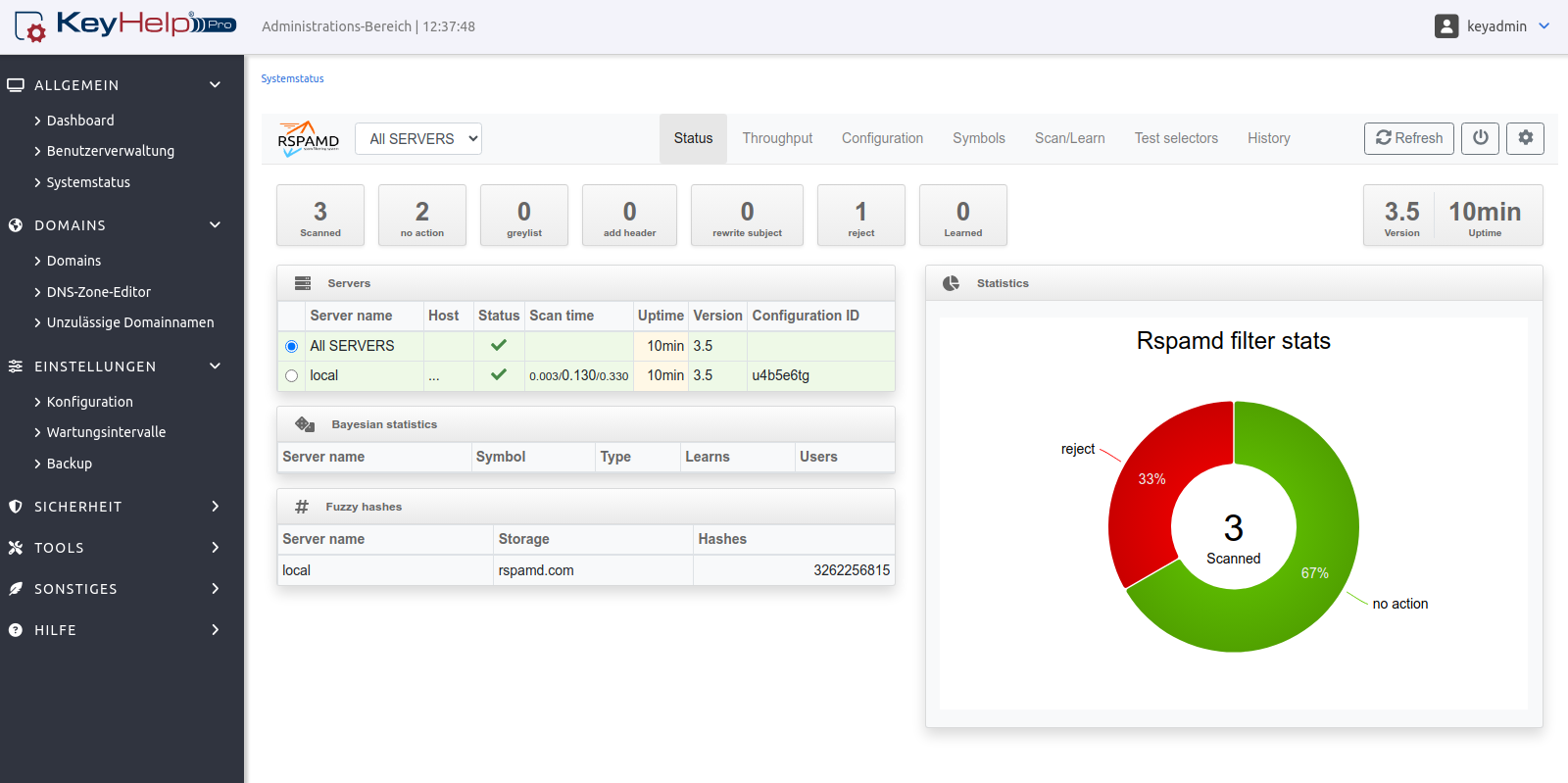Open the gear settings button
The width and height of the screenshot is (1568, 783).
[x=1525, y=138]
